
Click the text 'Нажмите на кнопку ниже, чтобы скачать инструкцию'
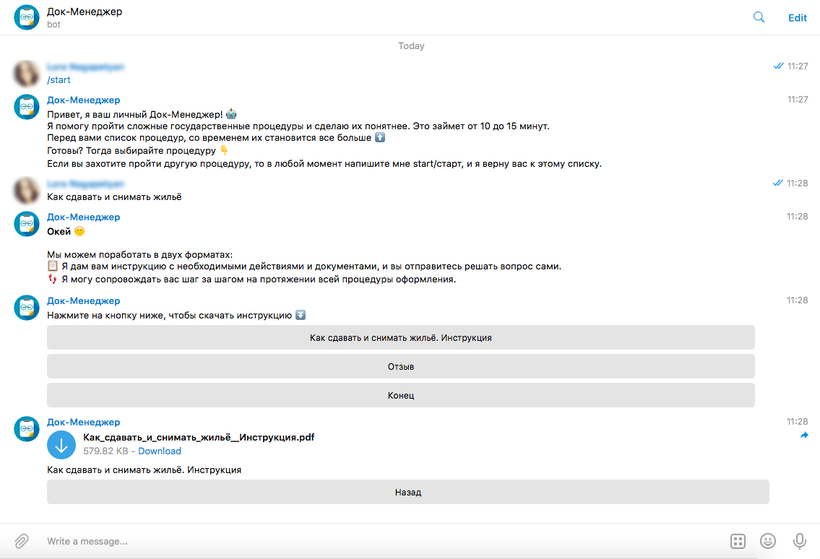[169, 315]
